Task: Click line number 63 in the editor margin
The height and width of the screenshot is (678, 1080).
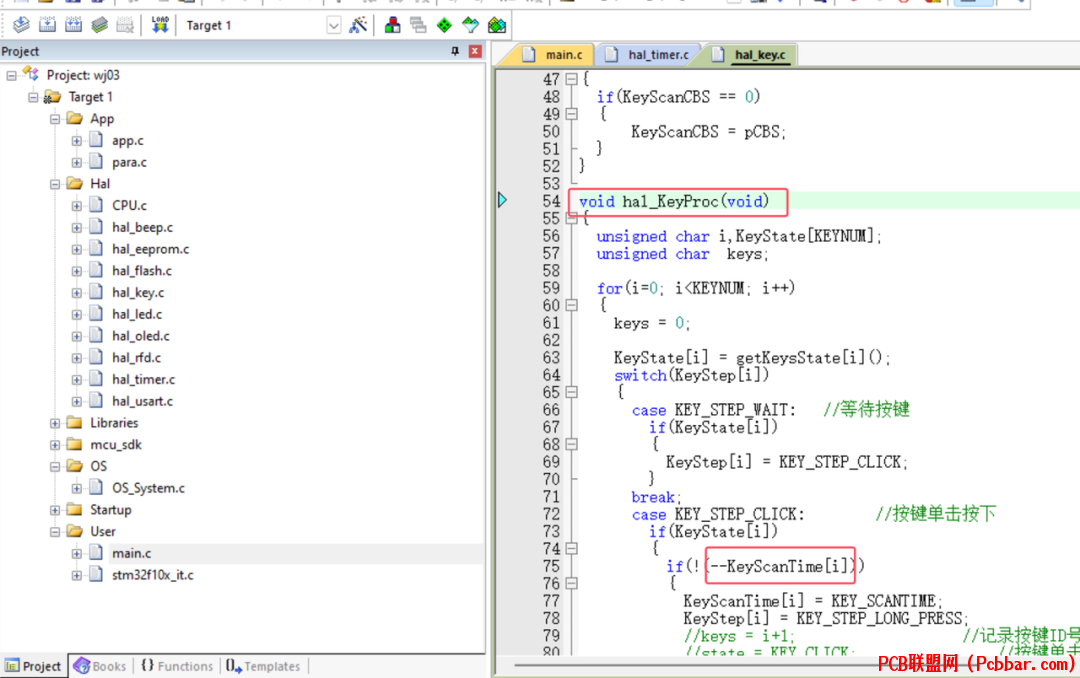Action: pyautogui.click(x=551, y=358)
